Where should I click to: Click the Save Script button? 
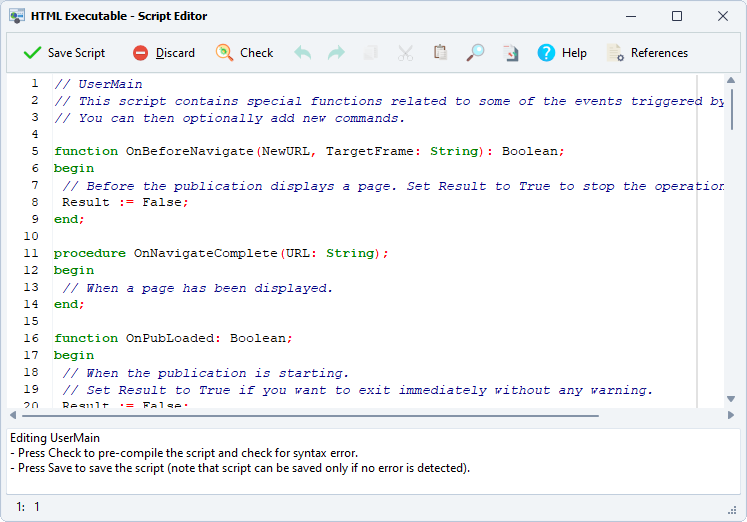(x=64, y=53)
